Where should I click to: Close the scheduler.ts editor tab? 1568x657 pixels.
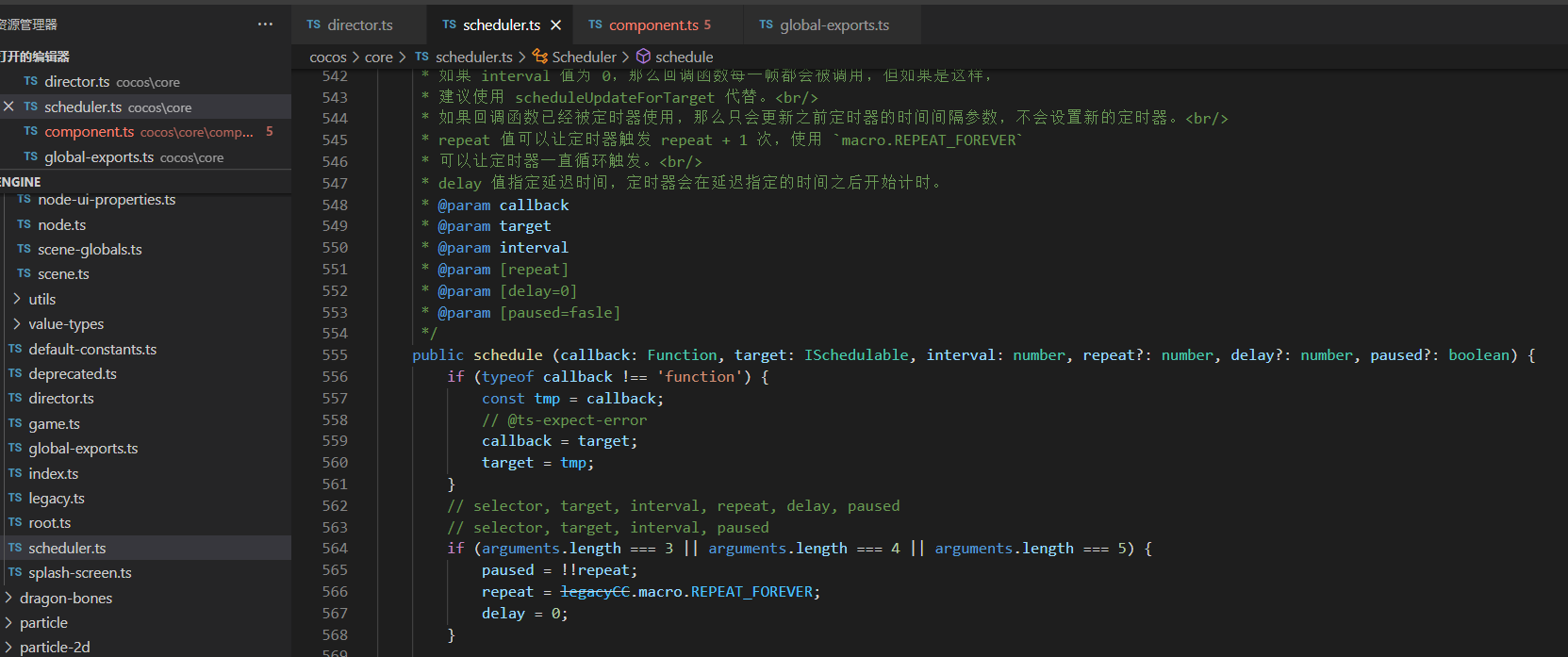[x=556, y=25]
